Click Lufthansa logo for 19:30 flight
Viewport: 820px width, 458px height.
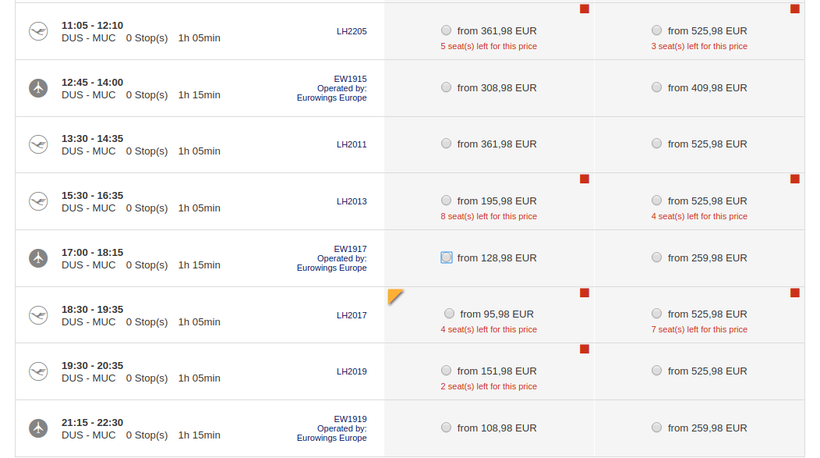tap(39, 371)
